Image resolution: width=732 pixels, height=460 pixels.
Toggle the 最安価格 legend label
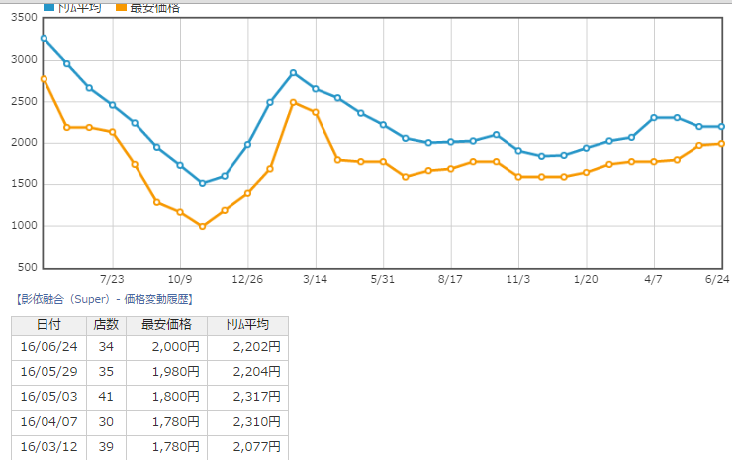tap(155, 8)
